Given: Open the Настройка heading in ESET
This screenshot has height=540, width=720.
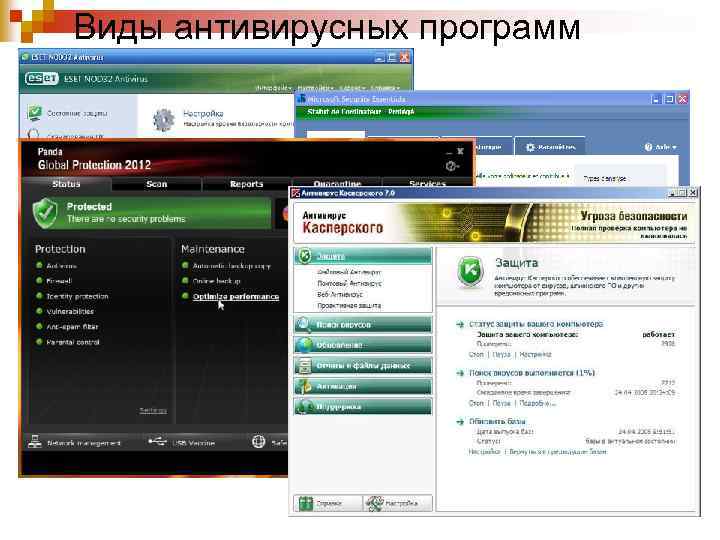Looking at the screenshot, I should point(203,113).
